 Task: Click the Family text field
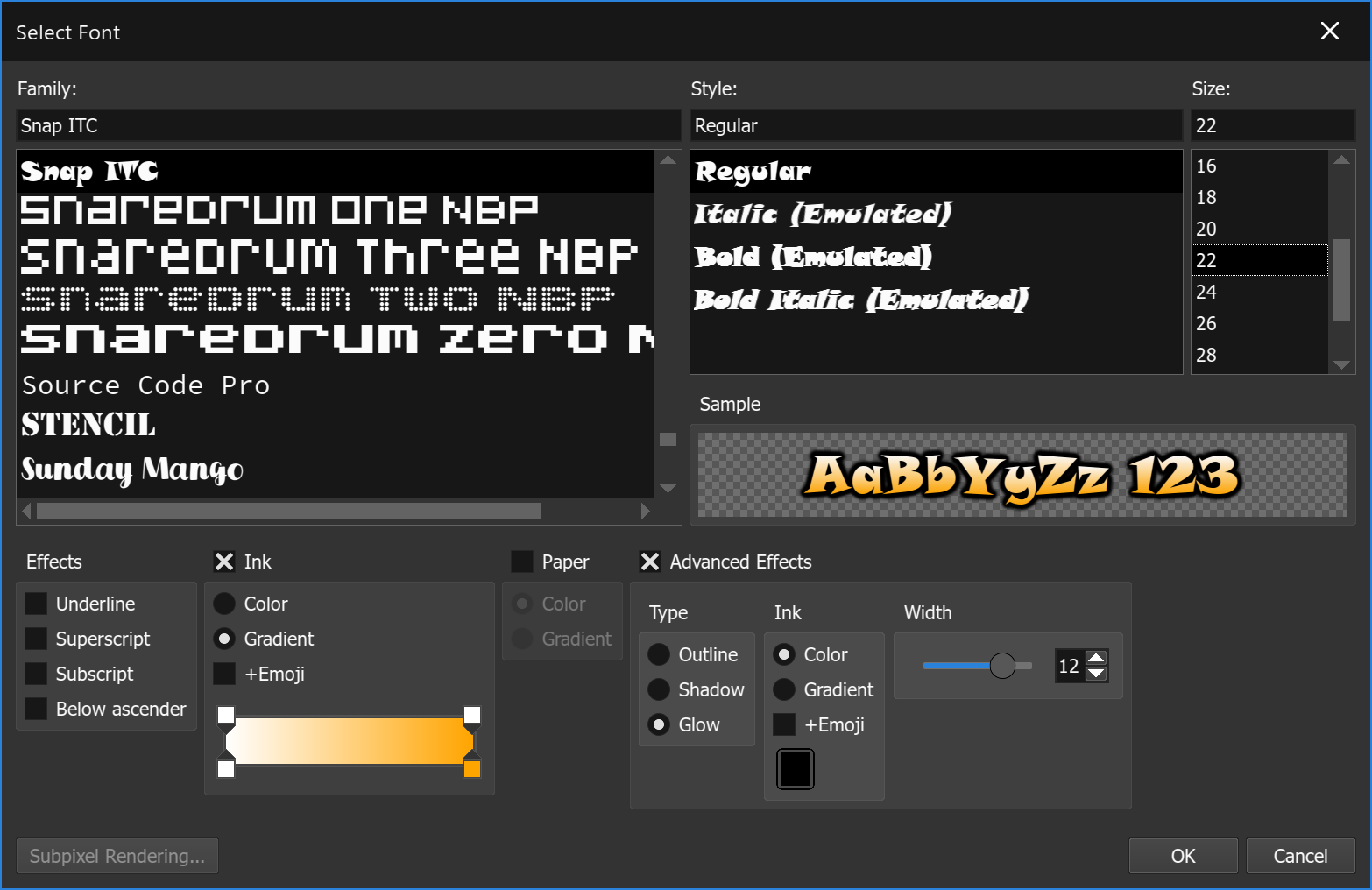coord(349,125)
